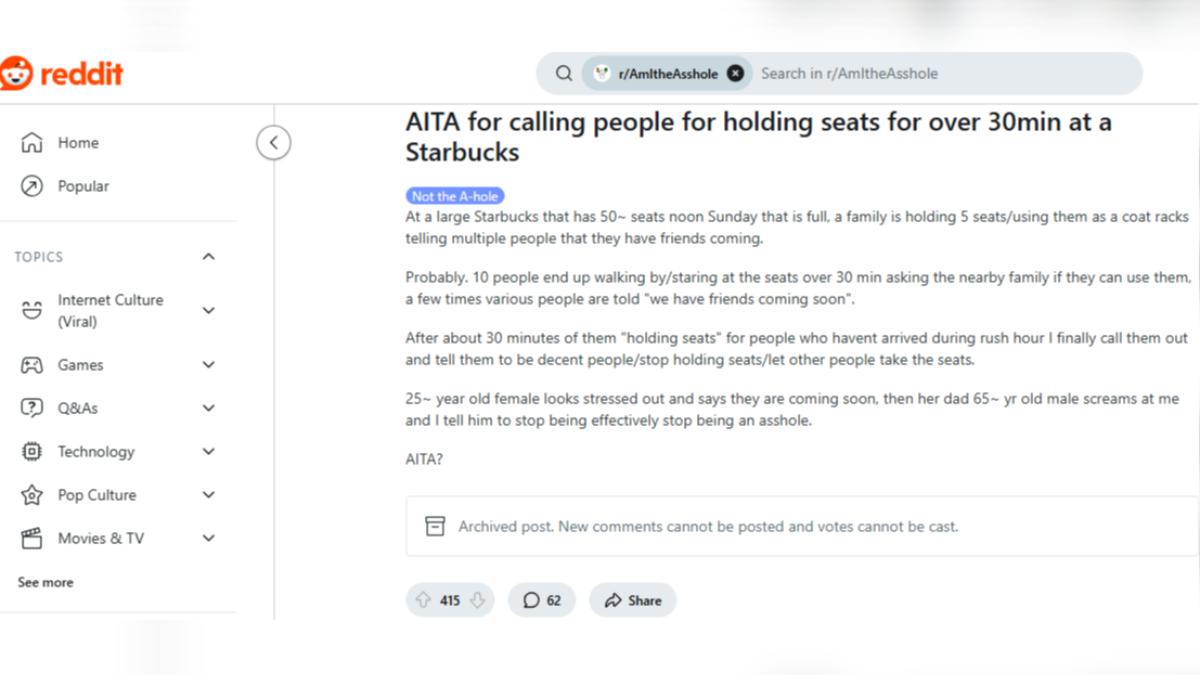Screen dimensions: 1200x675
Task: Upvote the post
Action: point(423,600)
